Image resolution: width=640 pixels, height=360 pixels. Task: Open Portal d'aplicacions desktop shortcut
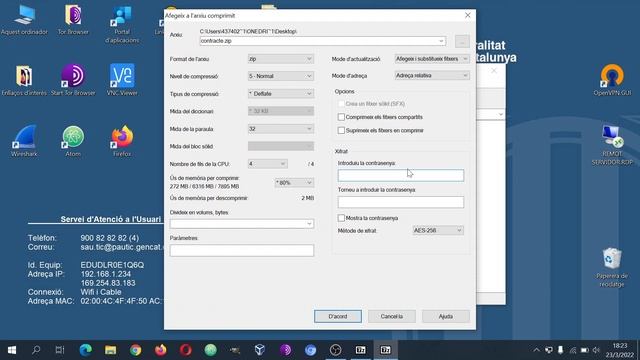pyautogui.click(x=122, y=24)
